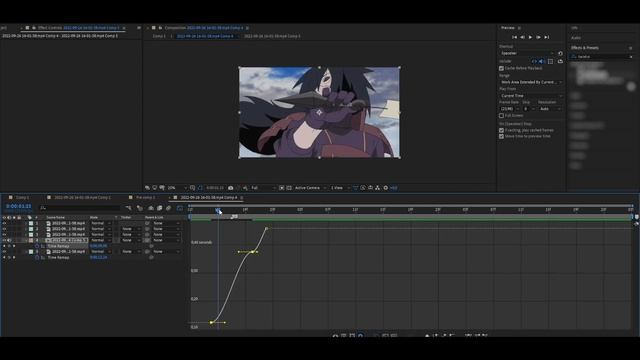Mute the audio of layer 4
Viewport: 640px width, 360px height.
[9, 240]
